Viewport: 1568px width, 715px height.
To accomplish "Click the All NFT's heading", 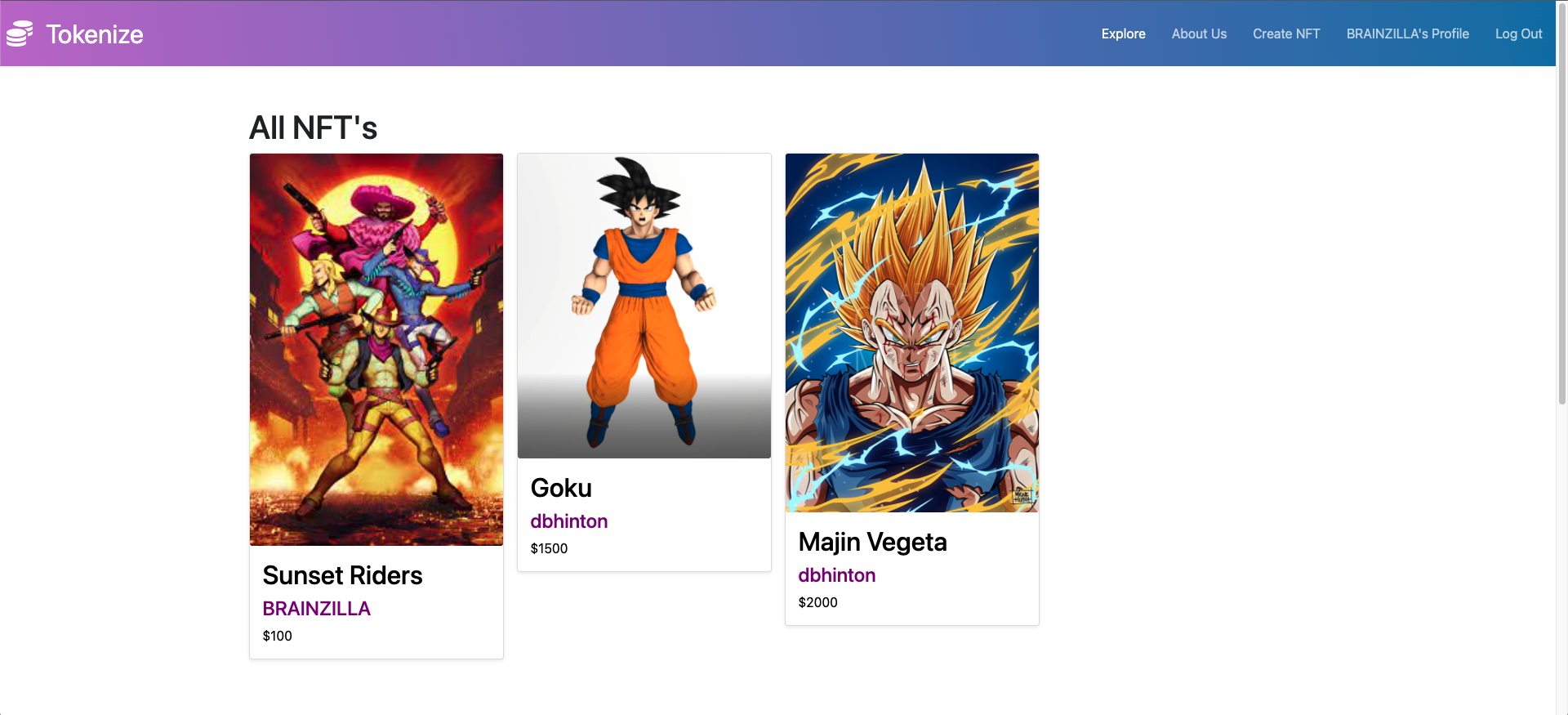I will 313,127.
